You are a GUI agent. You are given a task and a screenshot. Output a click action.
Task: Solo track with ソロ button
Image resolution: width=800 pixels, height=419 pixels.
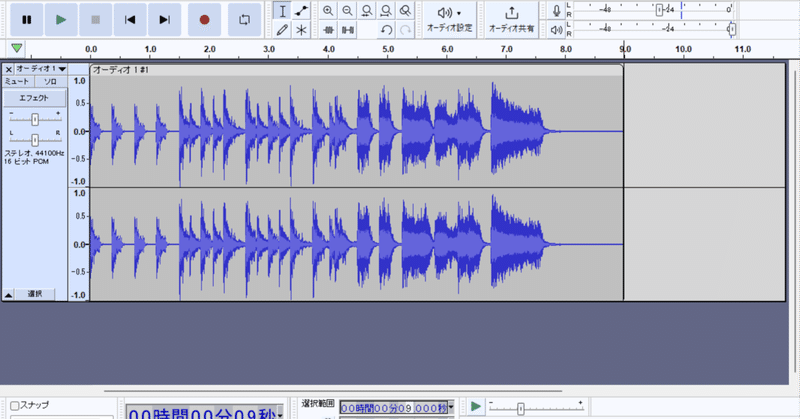pyautogui.click(x=50, y=82)
